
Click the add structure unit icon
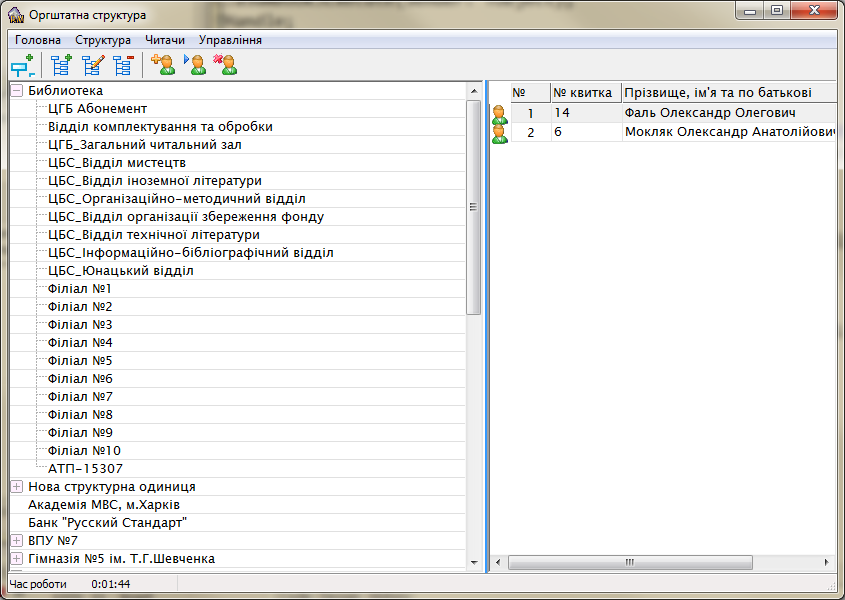(x=61, y=67)
